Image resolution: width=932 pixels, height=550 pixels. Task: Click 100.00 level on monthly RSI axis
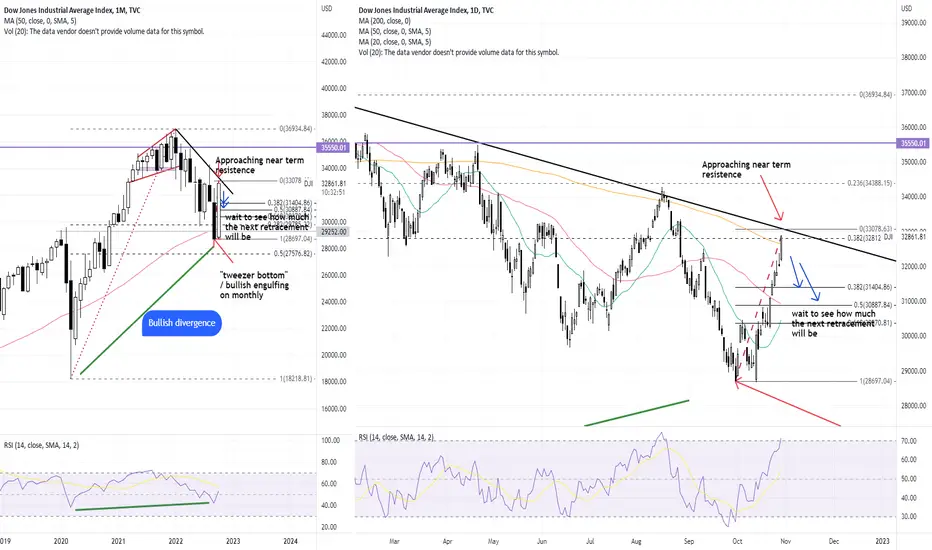point(330,441)
